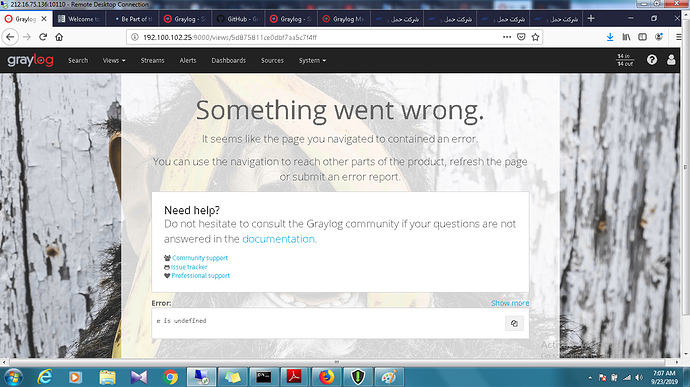Switch to the Be Part of tab
Viewport: 690px width, 387px height.
pos(132,19)
